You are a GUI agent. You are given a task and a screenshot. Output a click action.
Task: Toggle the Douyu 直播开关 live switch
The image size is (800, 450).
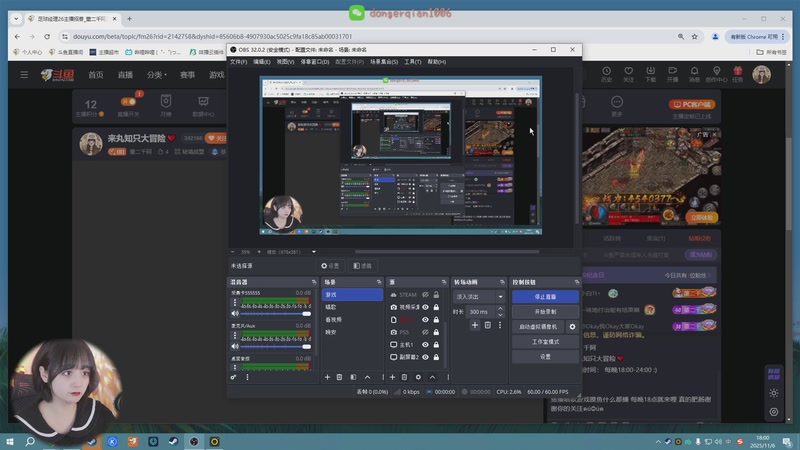(129, 102)
